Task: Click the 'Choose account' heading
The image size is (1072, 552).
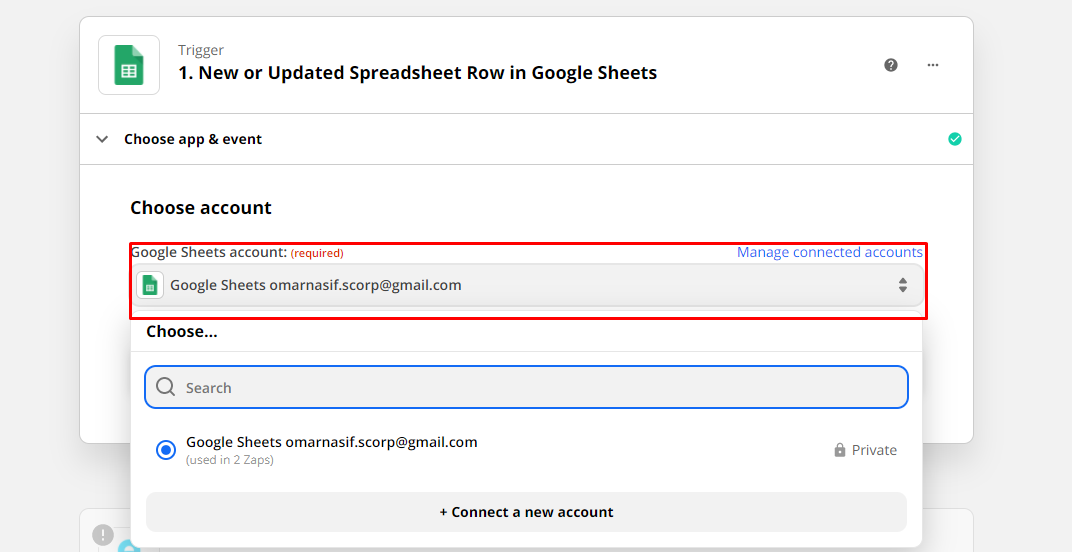Action: pyautogui.click(x=201, y=208)
